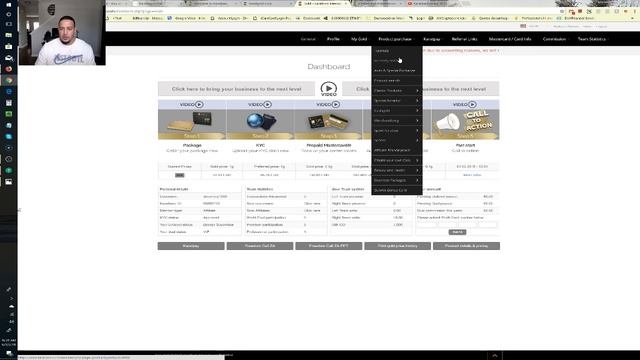Play the video above the Package step
This screenshot has height=360, width=640.
192,104
